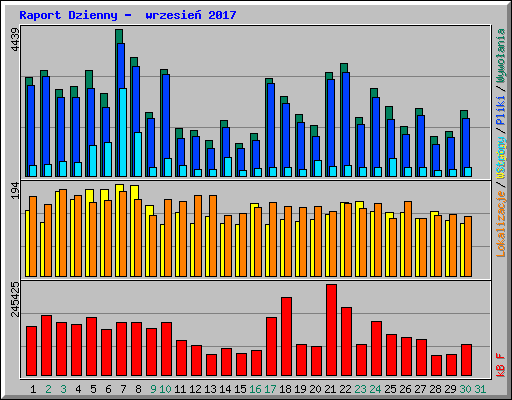Select day label "26" on the axis
The image size is (512, 400).
pos(405,389)
